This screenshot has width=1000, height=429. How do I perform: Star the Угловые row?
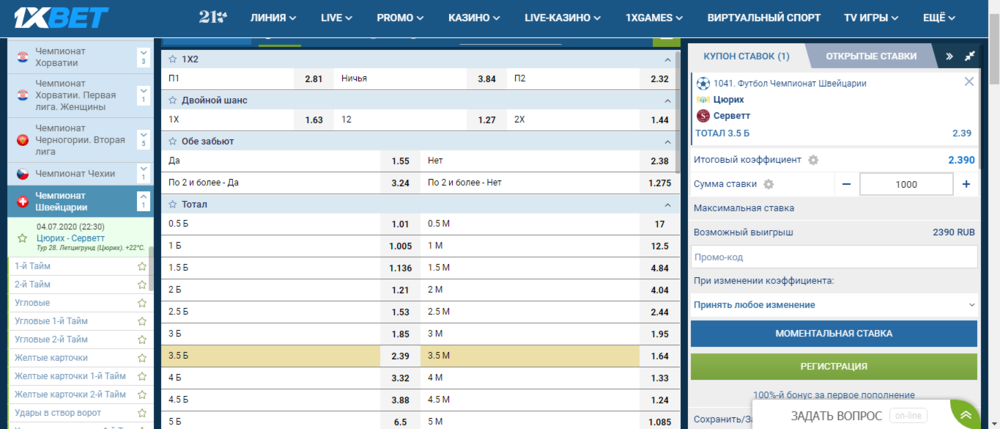142,303
